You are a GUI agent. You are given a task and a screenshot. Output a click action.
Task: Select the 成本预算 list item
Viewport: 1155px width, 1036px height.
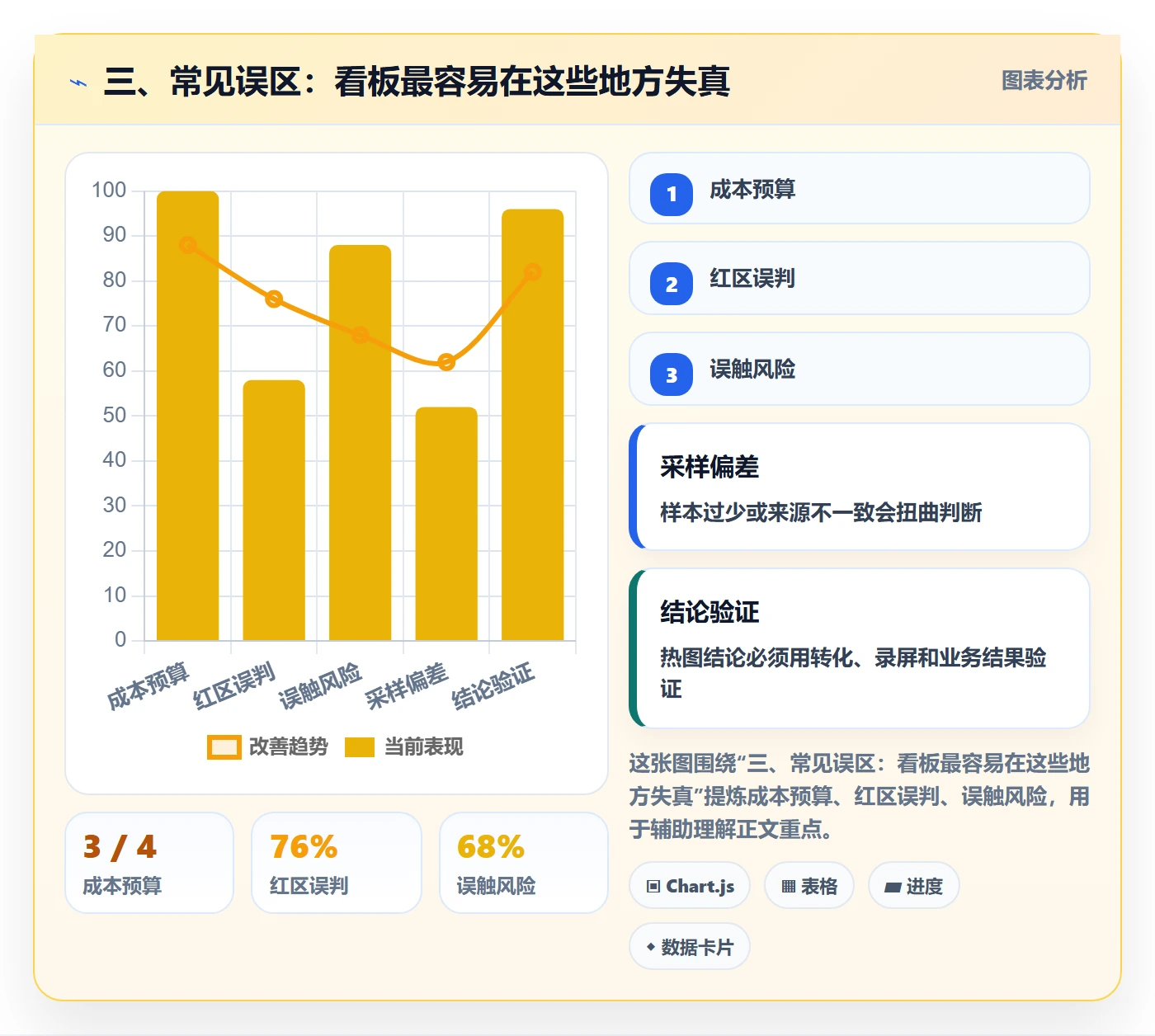(x=860, y=188)
